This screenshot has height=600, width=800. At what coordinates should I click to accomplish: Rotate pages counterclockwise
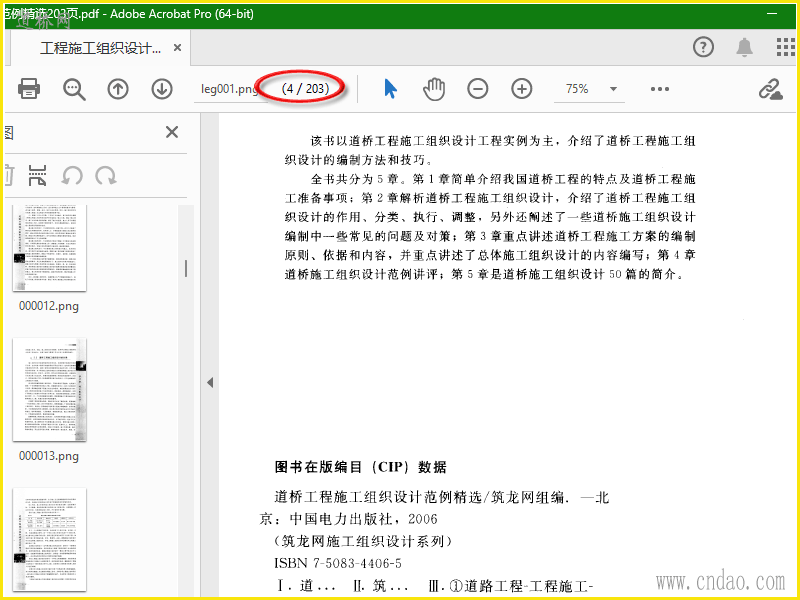72,176
